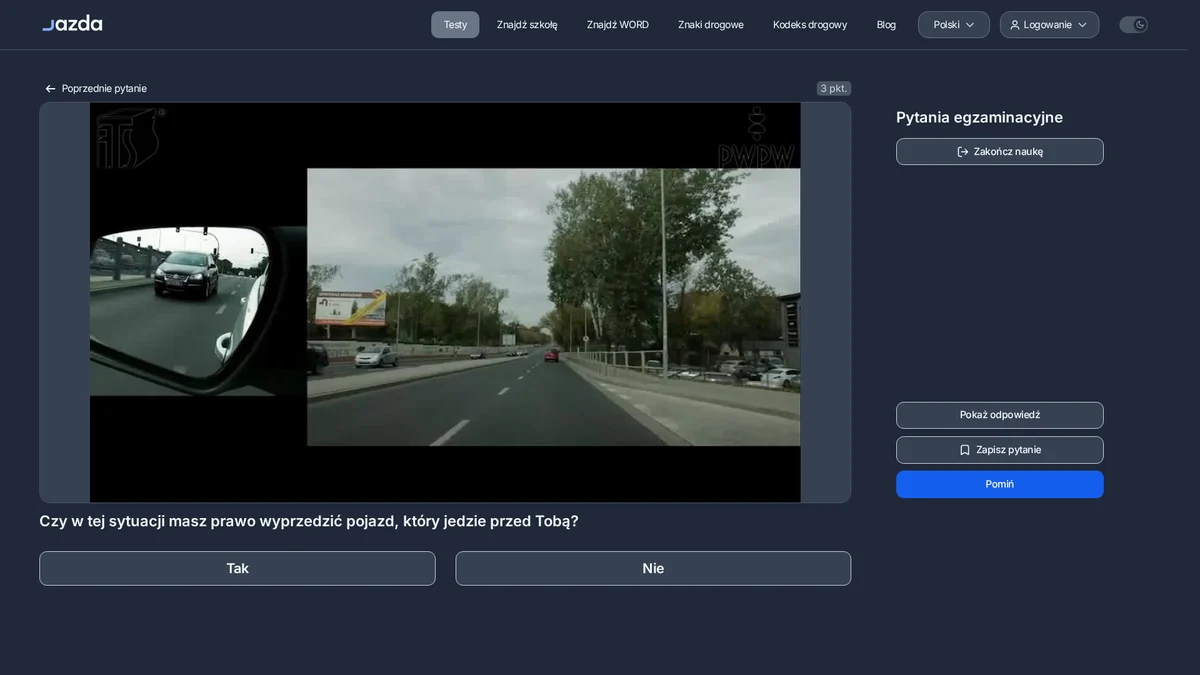The image size is (1200, 675).
Task: Skip the question with Pomiń
Action: click(x=1000, y=484)
